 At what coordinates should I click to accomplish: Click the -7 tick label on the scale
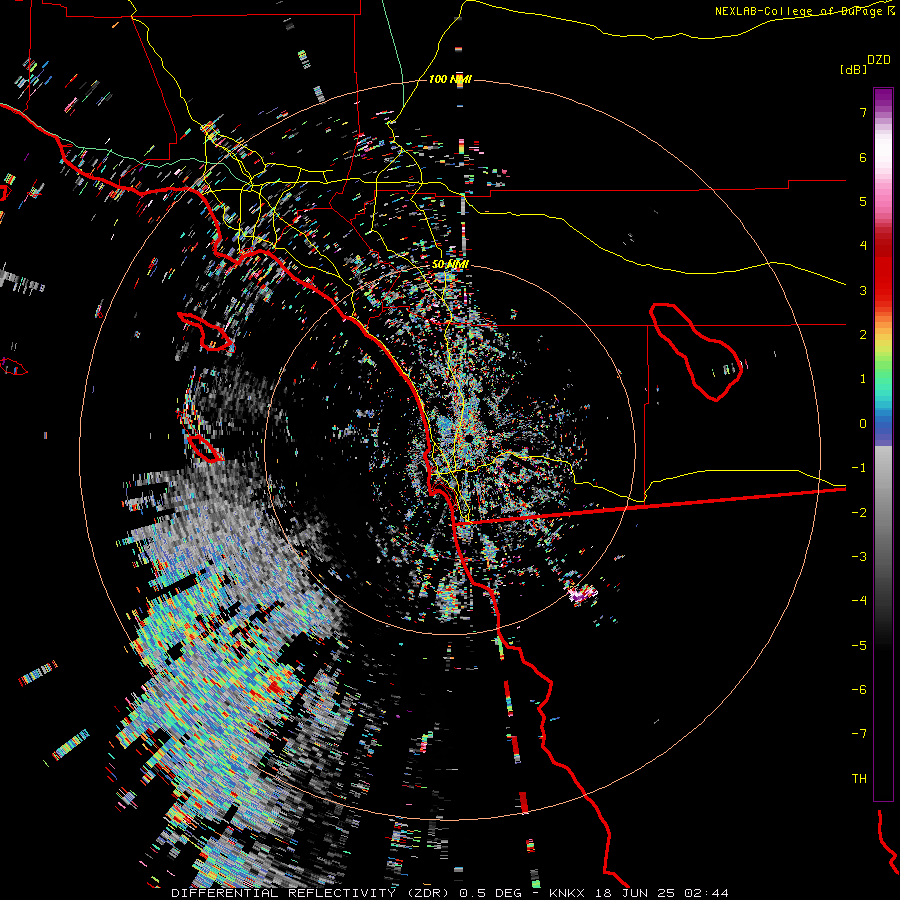[859, 734]
